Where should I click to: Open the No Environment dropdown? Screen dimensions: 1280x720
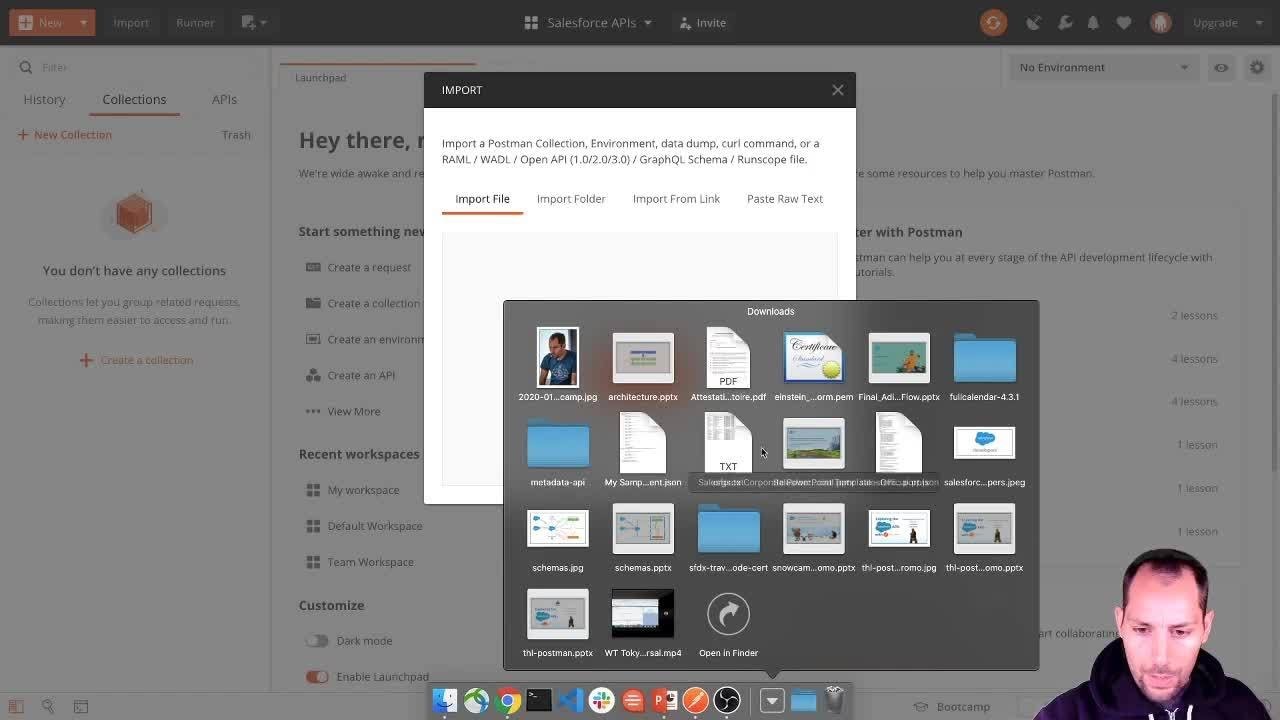[1103, 67]
